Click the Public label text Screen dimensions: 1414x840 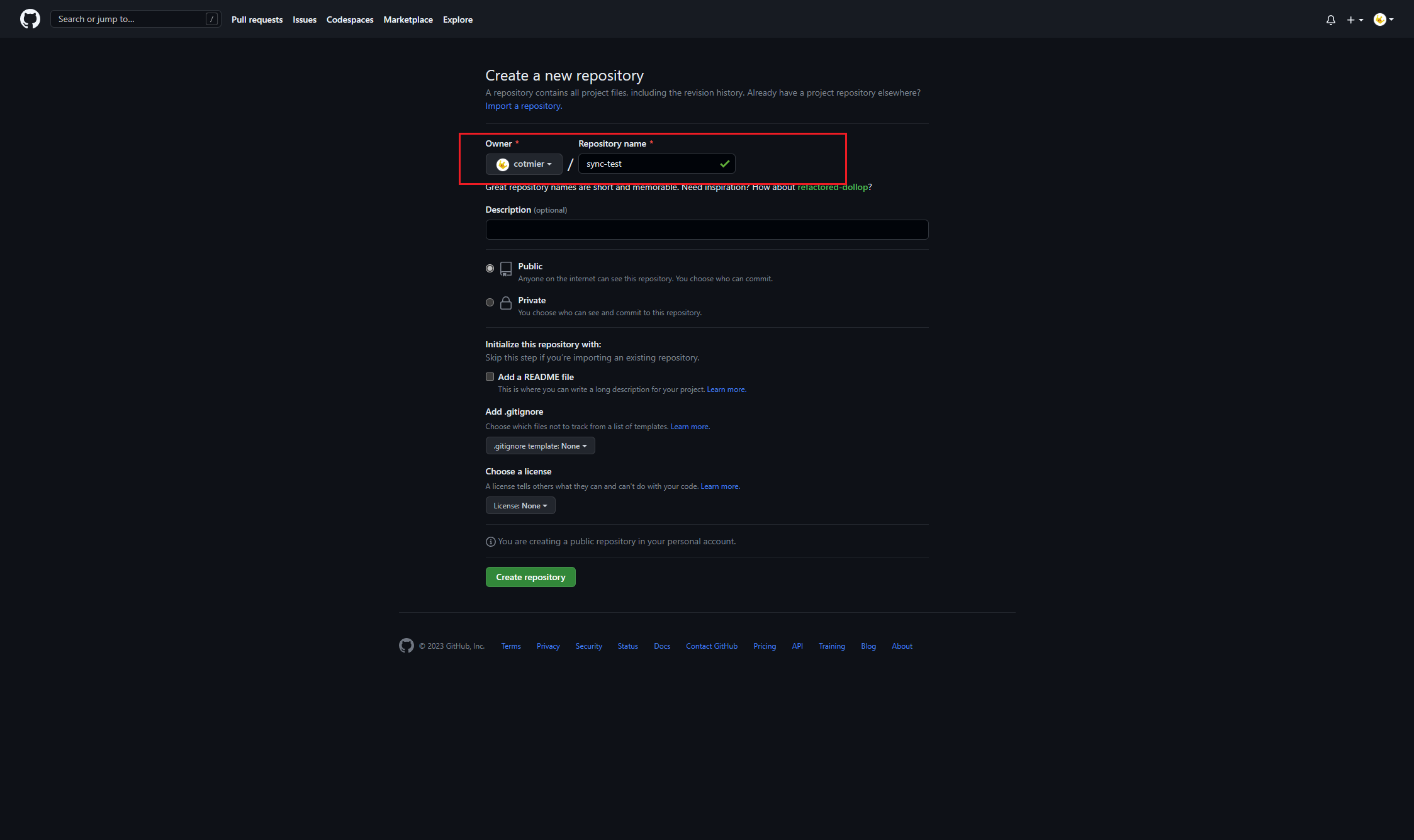(x=530, y=267)
